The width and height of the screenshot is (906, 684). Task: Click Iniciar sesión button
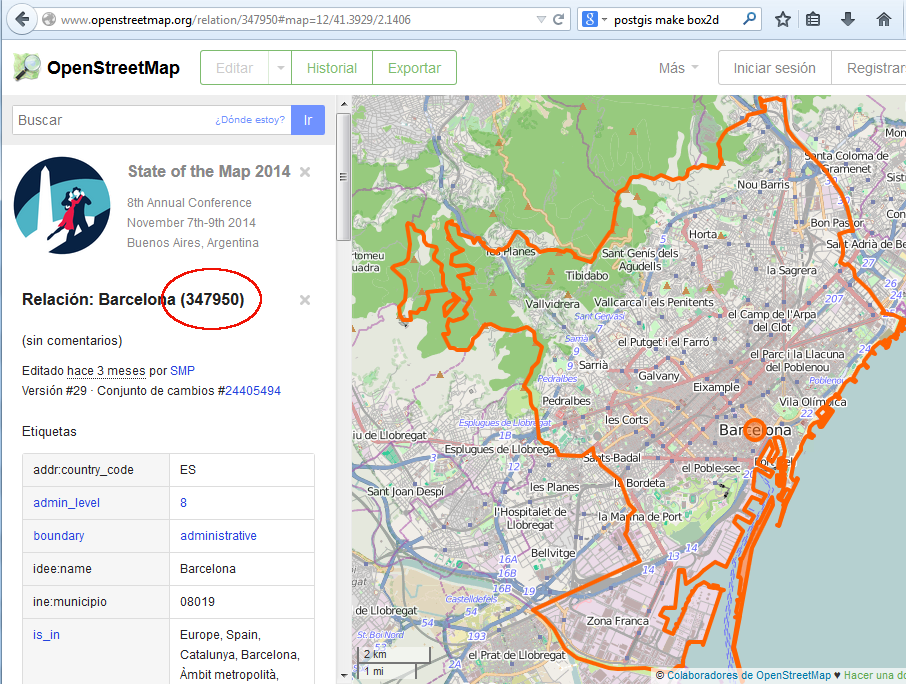point(774,68)
